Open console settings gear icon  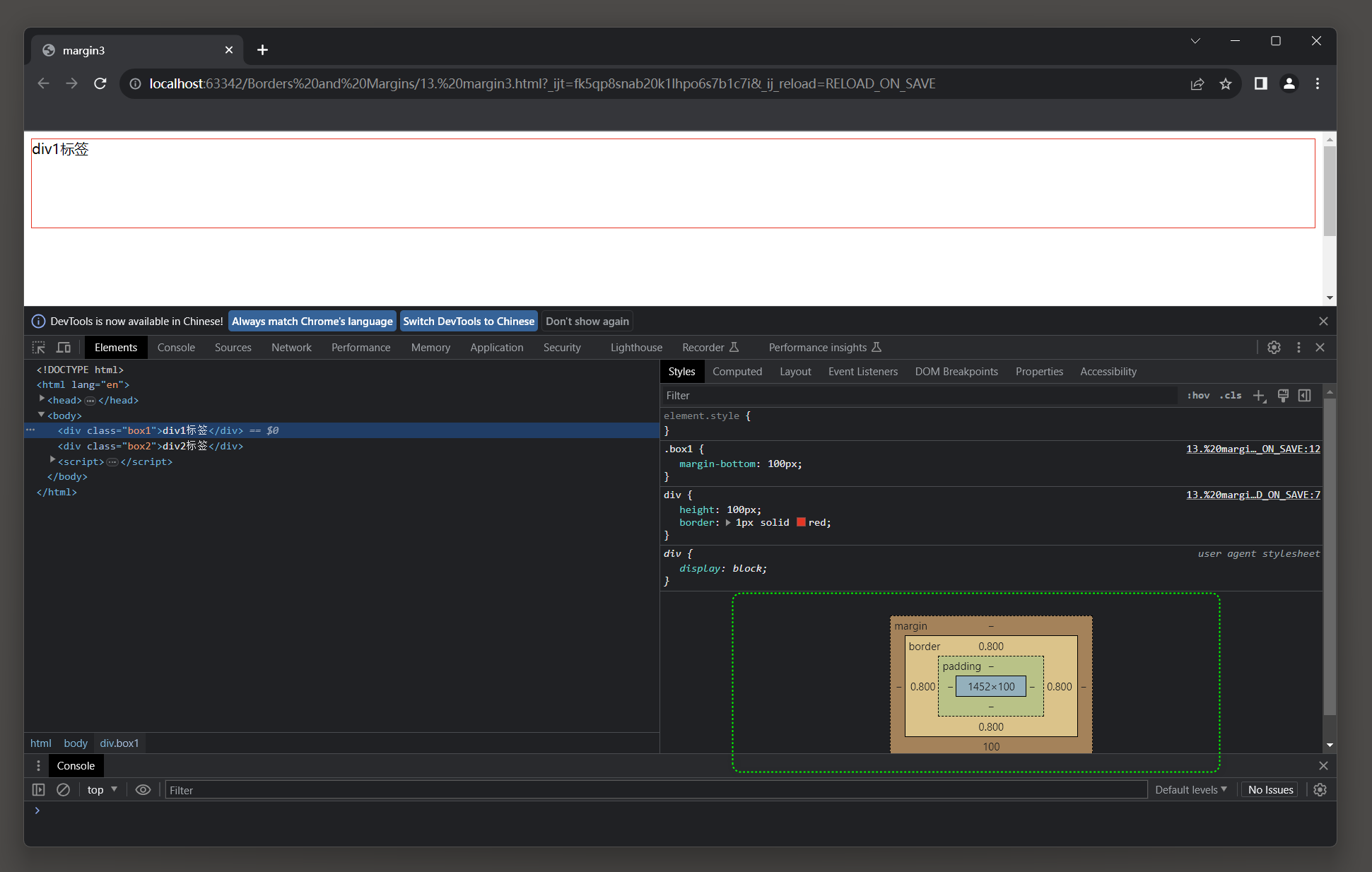[1320, 790]
